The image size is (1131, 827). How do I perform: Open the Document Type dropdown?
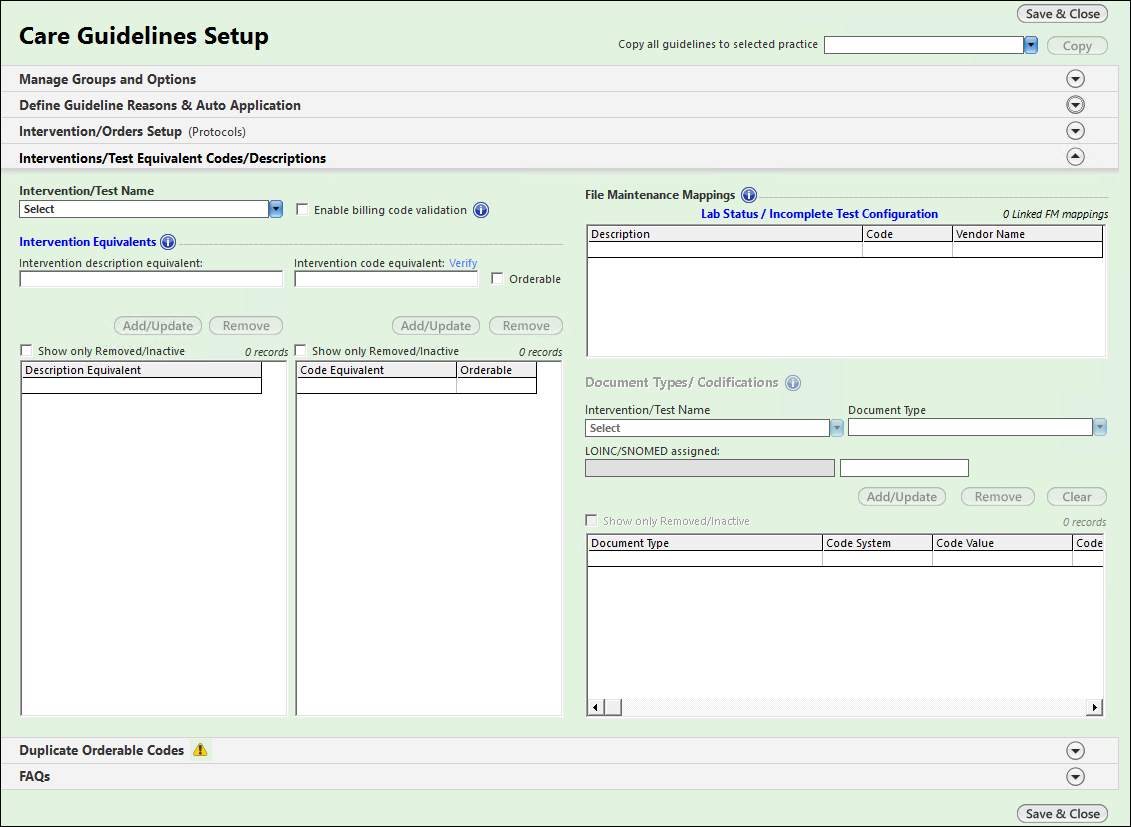(1100, 428)
